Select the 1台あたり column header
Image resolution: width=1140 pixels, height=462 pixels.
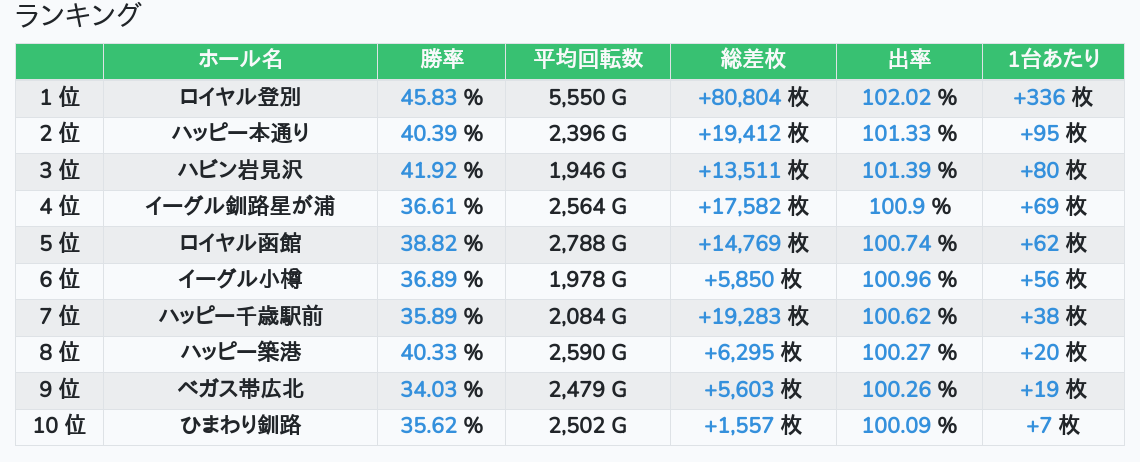(1054, 60)
